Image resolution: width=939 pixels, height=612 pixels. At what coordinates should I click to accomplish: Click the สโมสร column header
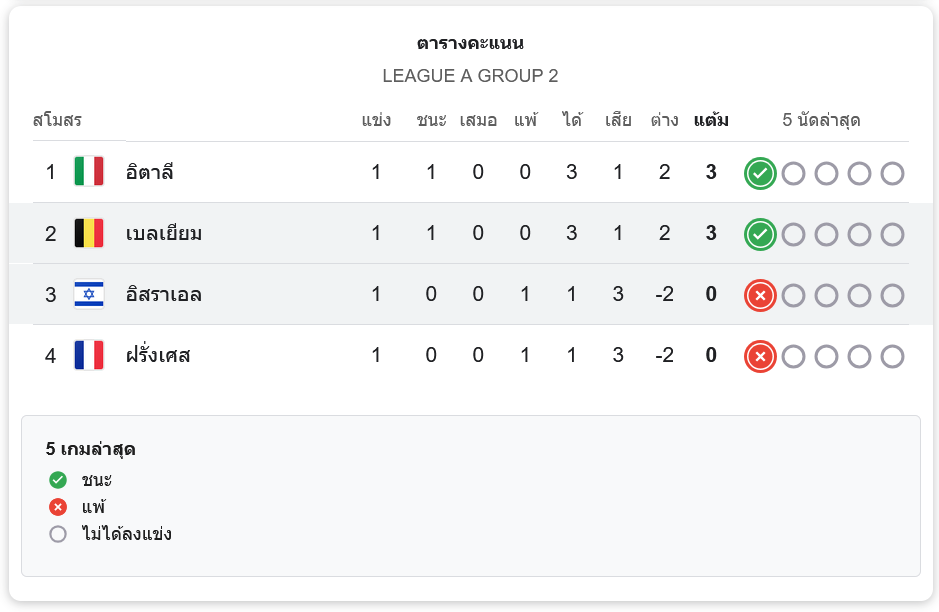click(57, 121)
